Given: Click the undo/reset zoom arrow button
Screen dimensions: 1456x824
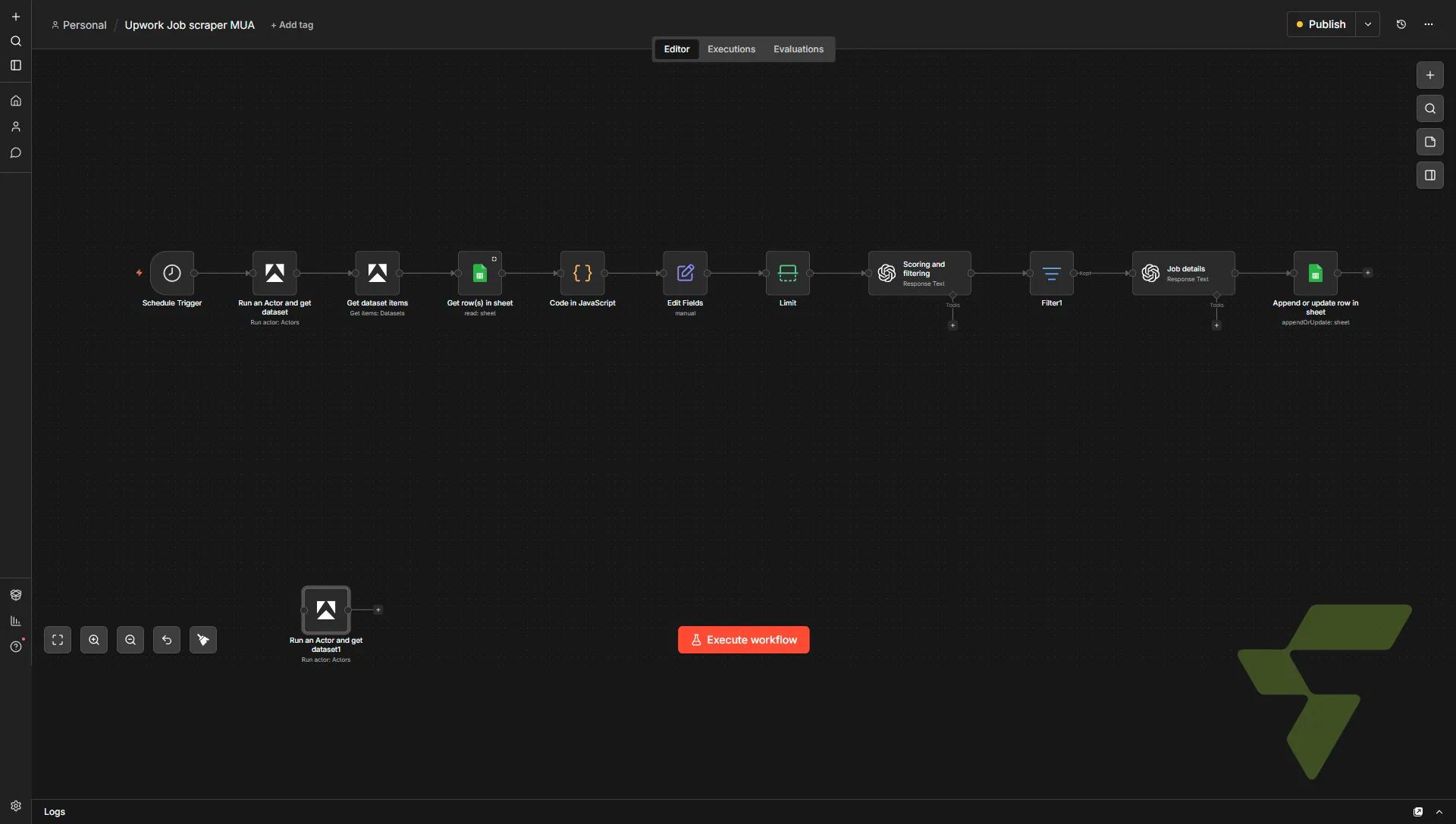Looking at the screenshot, I should [x=167, y=640].
